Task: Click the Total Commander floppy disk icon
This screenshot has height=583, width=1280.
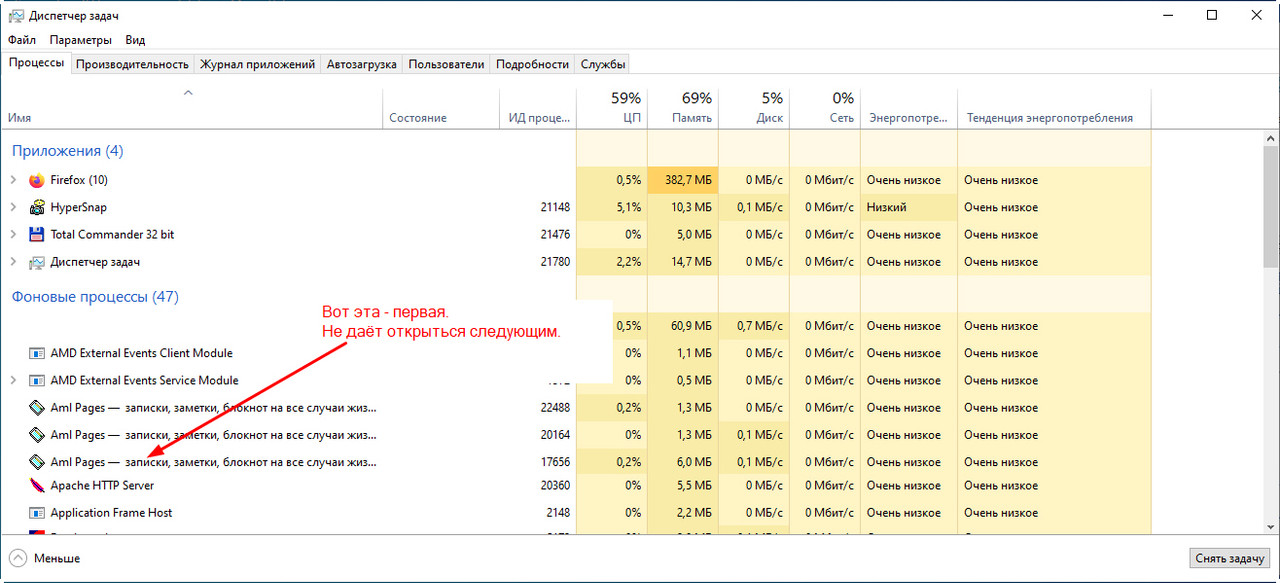Action: [37, 234]
